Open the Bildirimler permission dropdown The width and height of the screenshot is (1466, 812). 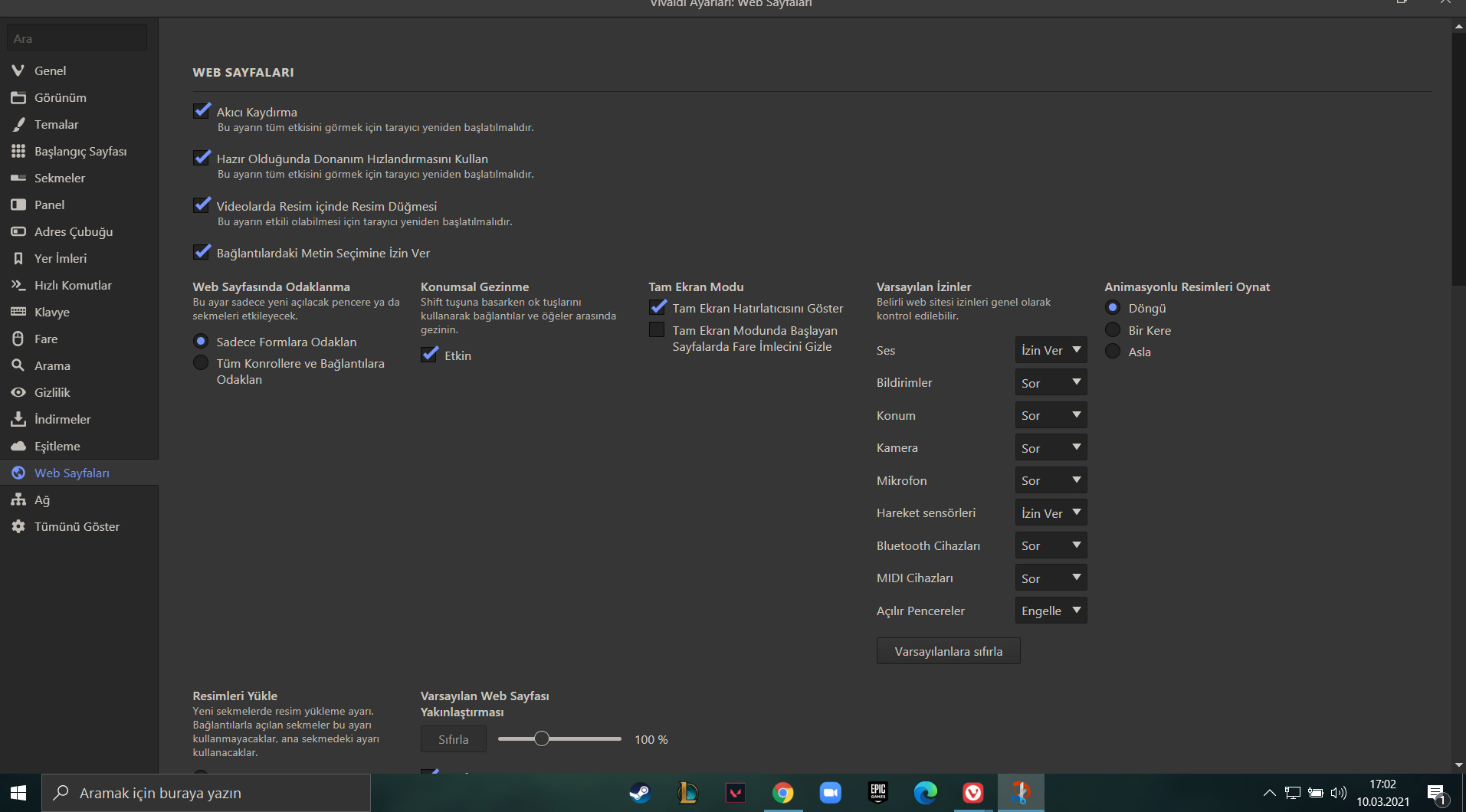coord(1051,382)
